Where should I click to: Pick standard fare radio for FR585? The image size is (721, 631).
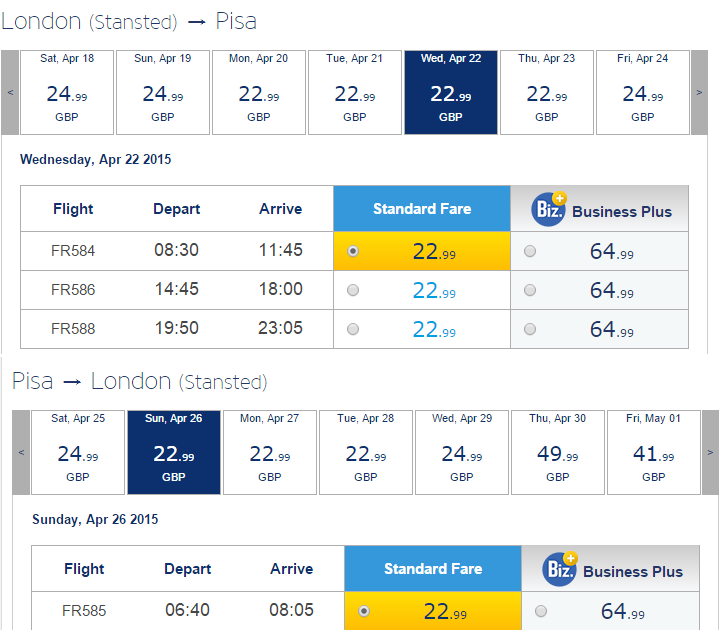(x=363, y=611)
